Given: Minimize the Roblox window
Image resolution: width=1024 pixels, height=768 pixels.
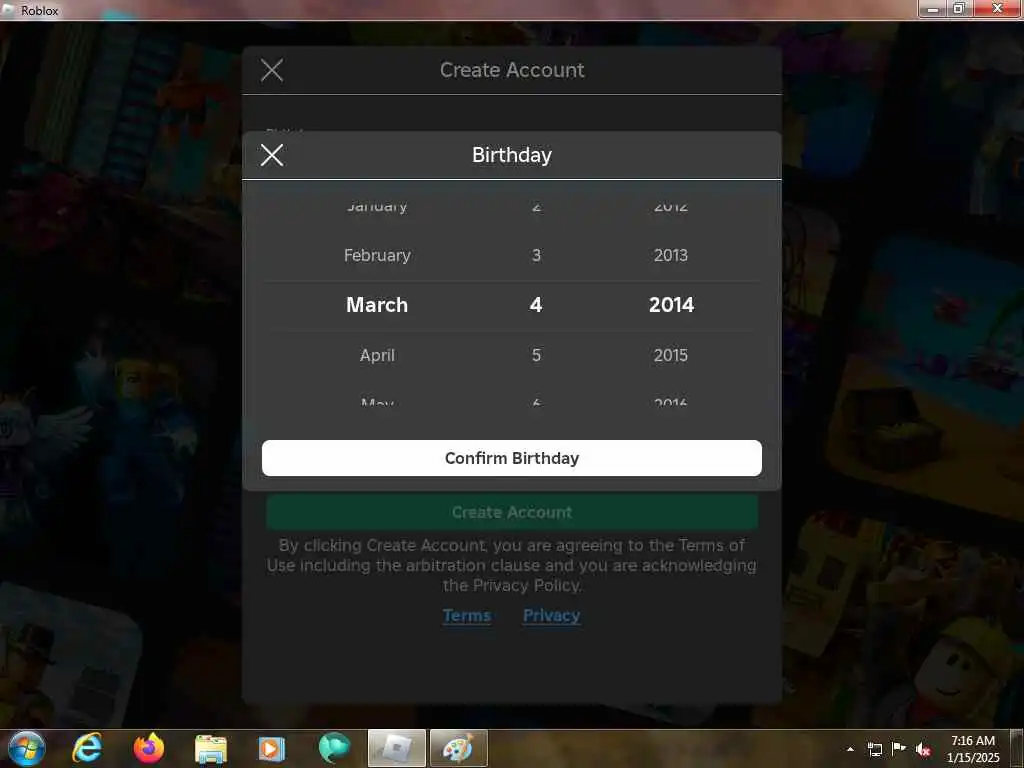Looking at the screenshot, I should (933, 9).
